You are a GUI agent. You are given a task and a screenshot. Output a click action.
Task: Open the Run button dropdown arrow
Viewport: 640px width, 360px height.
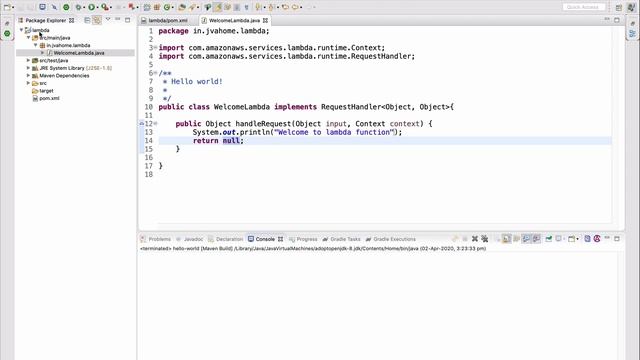tap(97, 7)
